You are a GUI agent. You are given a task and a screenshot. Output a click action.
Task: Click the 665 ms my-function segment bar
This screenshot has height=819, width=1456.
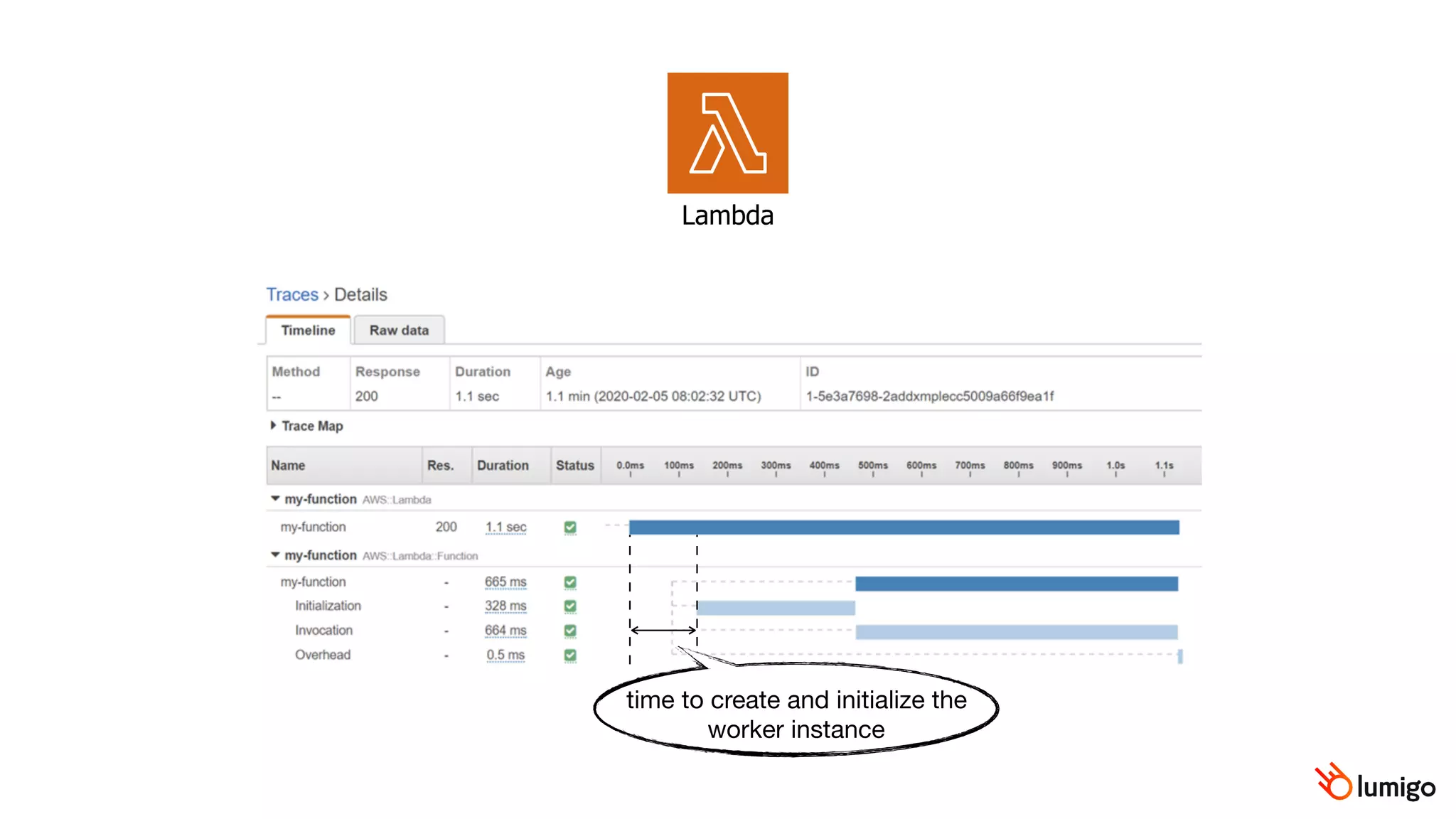[1016, 584]
